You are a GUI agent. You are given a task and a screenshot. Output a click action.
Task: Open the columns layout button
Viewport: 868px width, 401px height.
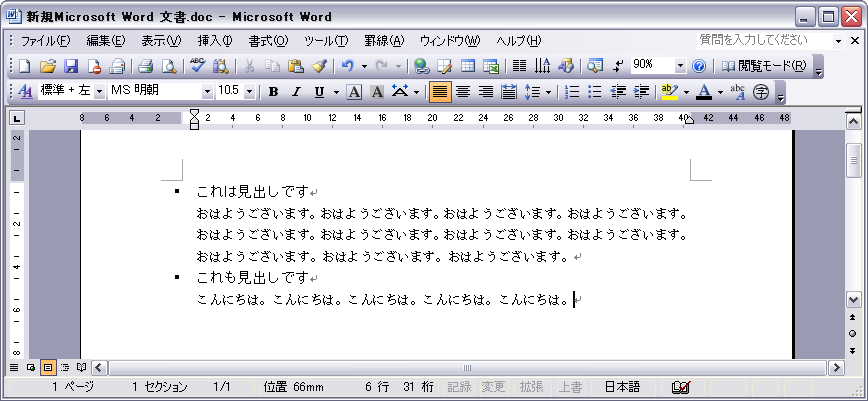pos(519,66)
